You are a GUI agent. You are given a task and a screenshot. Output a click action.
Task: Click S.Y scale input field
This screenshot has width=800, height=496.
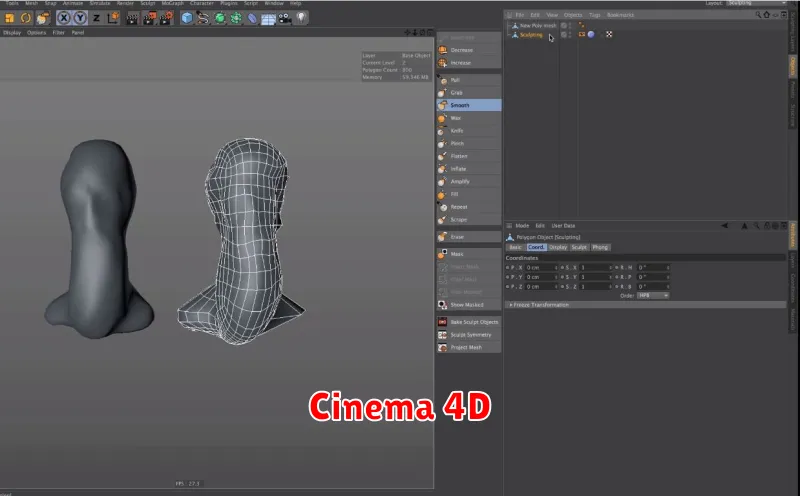tap(596, 277)
